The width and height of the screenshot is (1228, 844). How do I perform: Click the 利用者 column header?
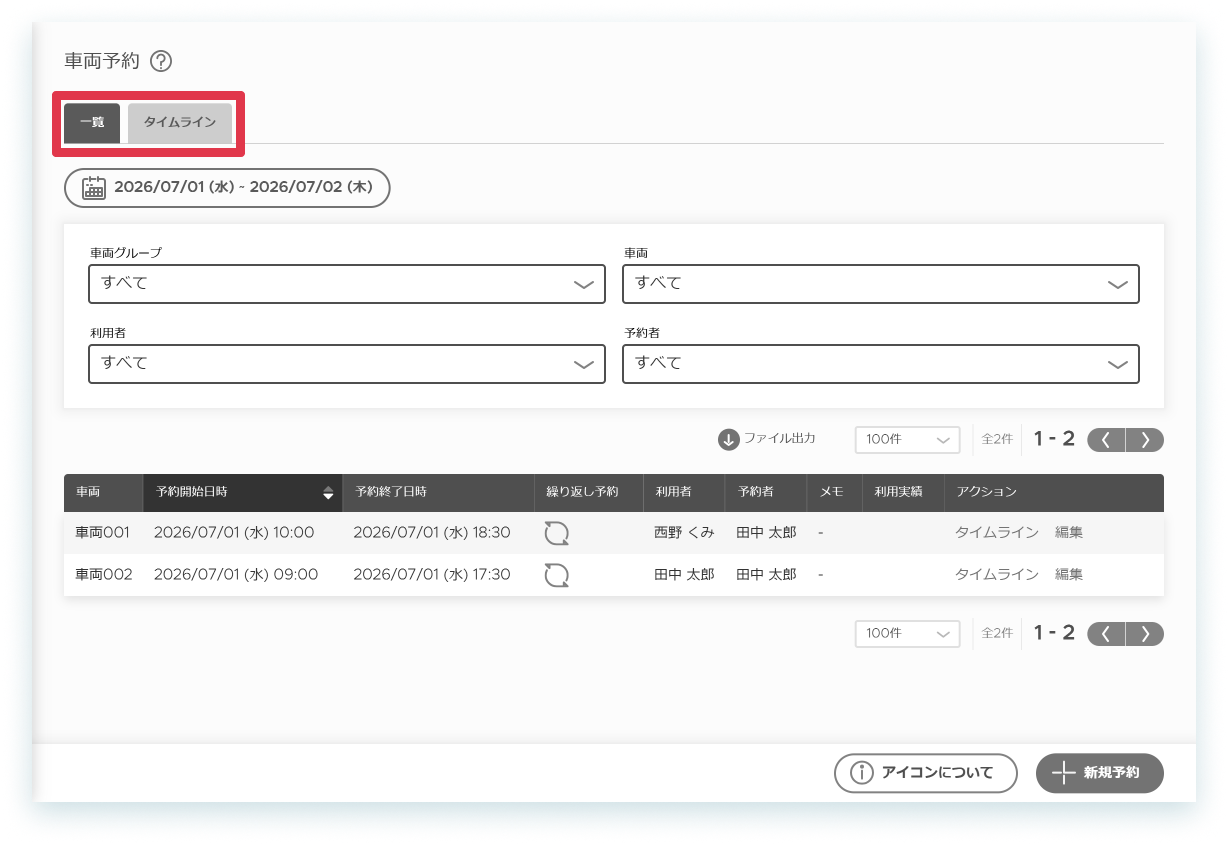[684, 492]
